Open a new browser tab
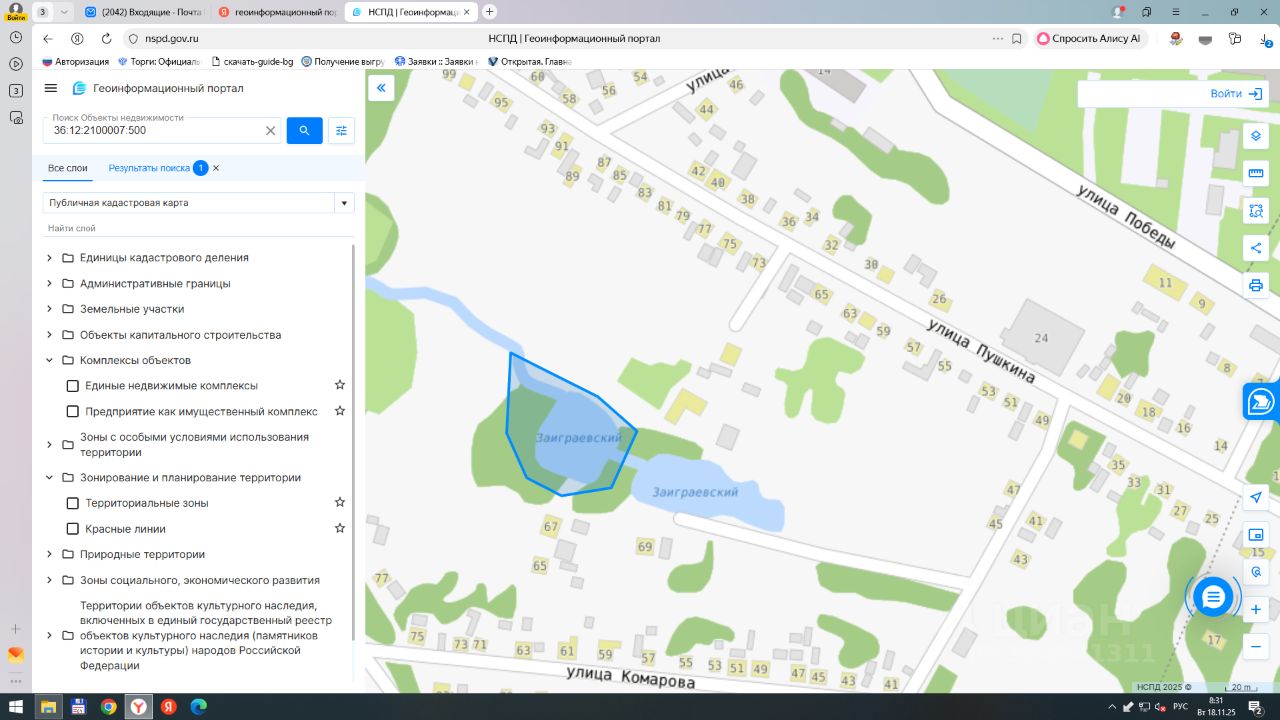The width and height of the screenshot is (1280, 720). point(490,12)
